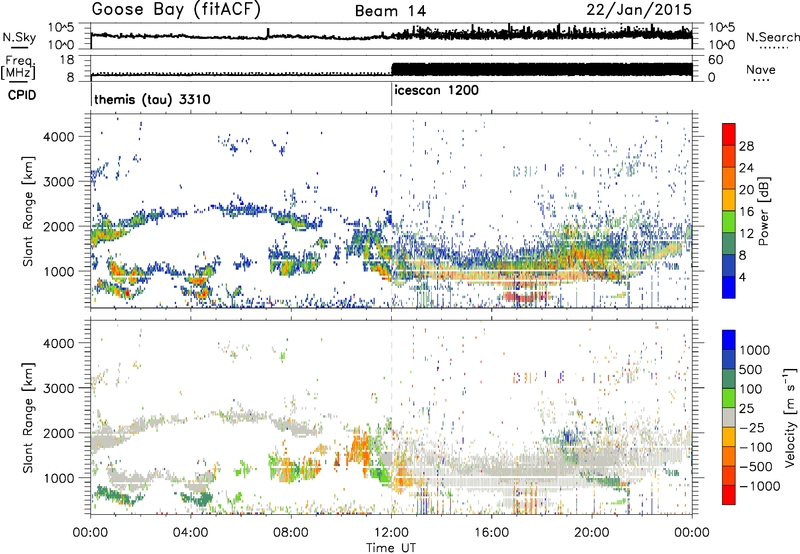This screenshot has height=554, width=800.
Task: Click the light green 12–16 dB power colorbar segment
Action: pos(729,222)
